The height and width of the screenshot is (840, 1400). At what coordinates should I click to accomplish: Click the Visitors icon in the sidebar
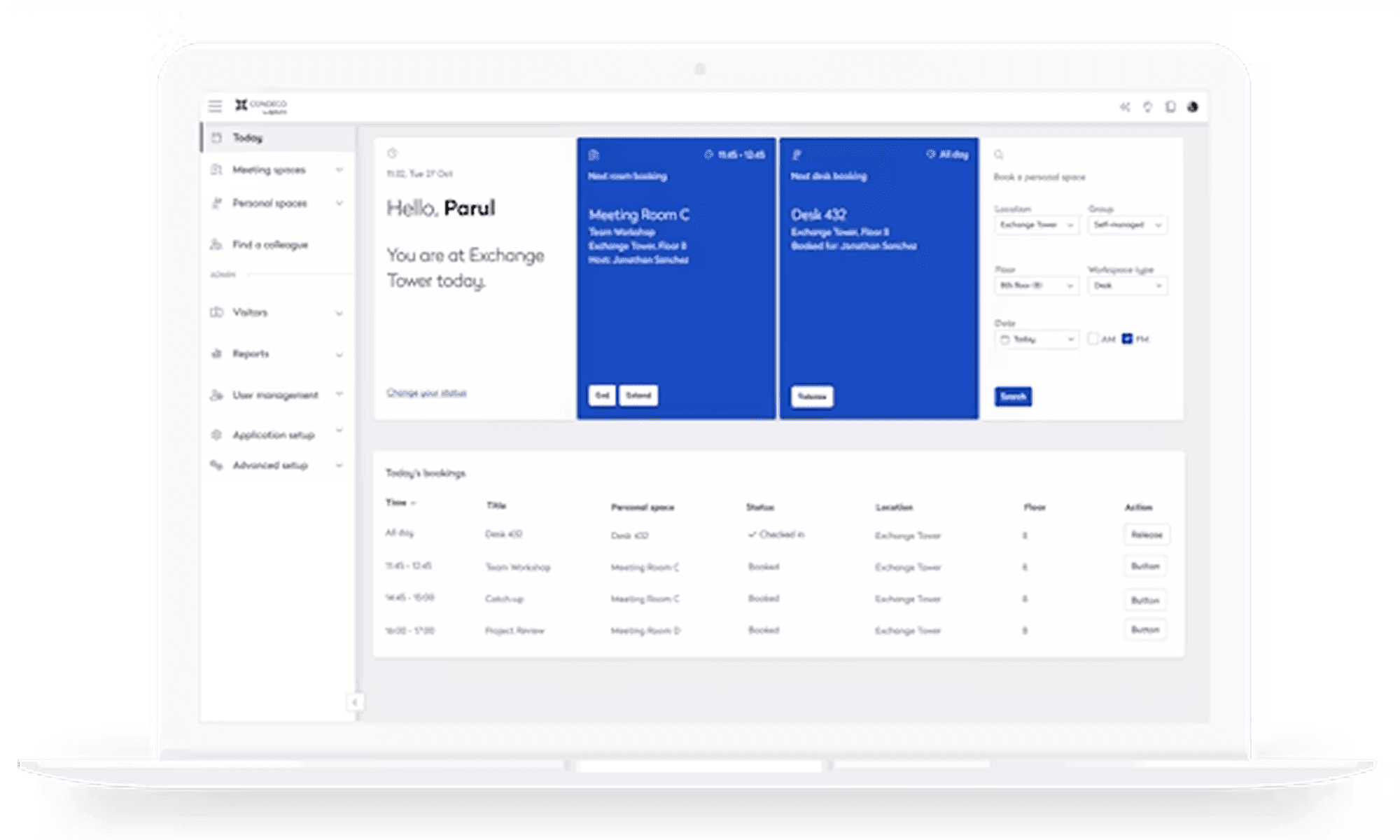tap(217, 313)
